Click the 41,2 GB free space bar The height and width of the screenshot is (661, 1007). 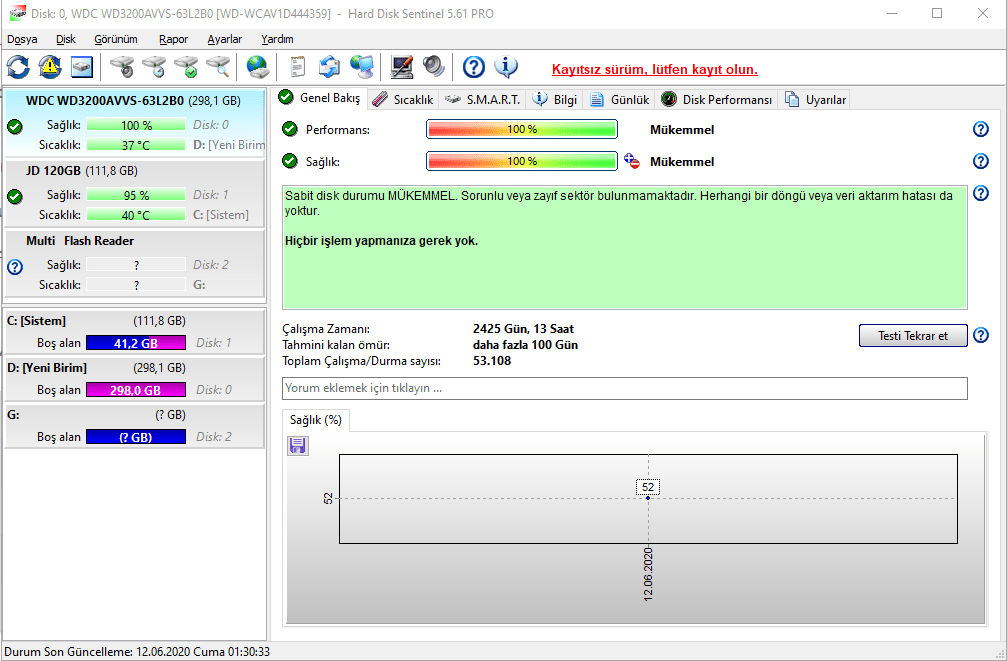point(136,343)
